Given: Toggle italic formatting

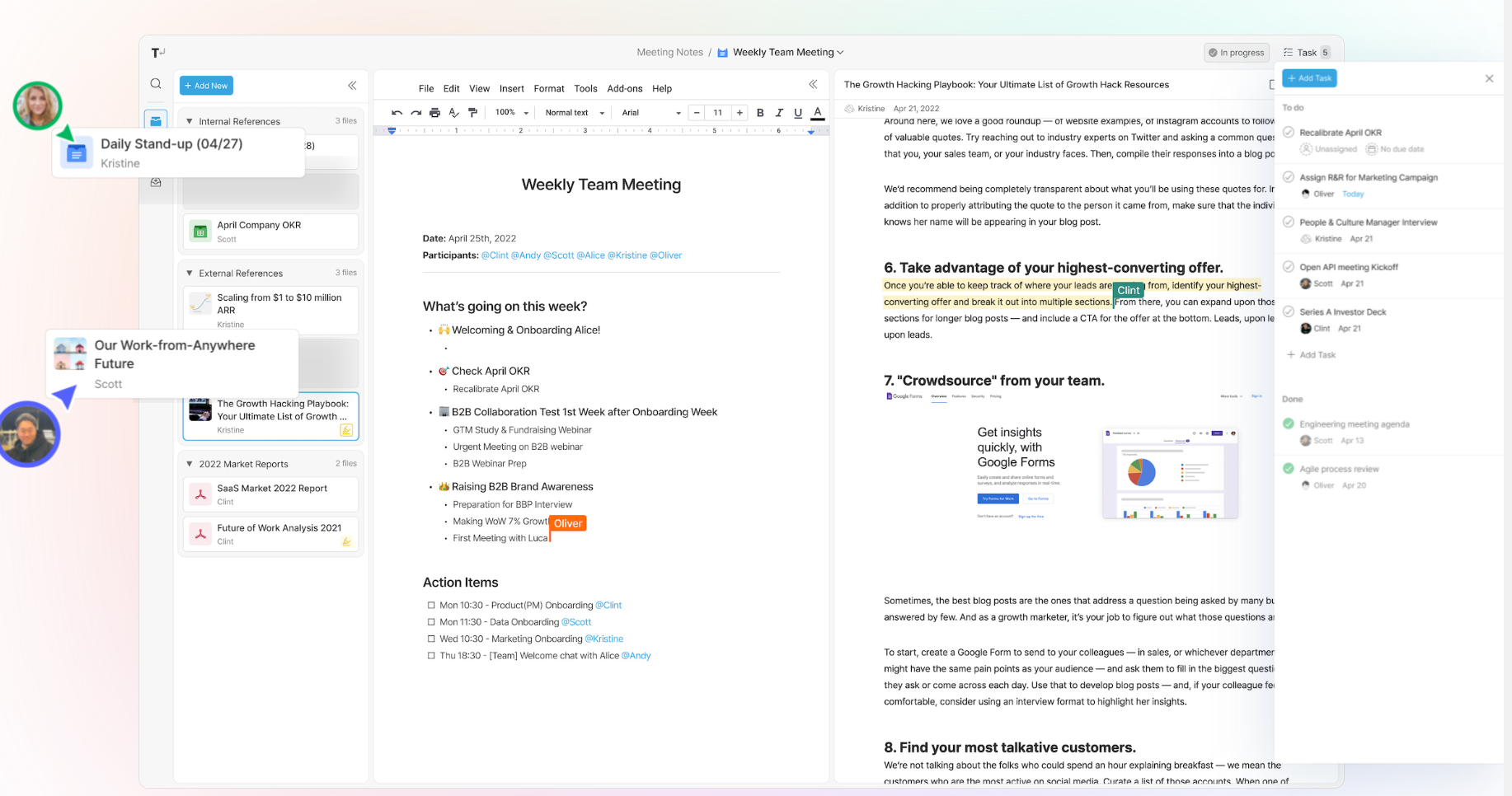Looking at the screenshot, I should tap(779, 113).
